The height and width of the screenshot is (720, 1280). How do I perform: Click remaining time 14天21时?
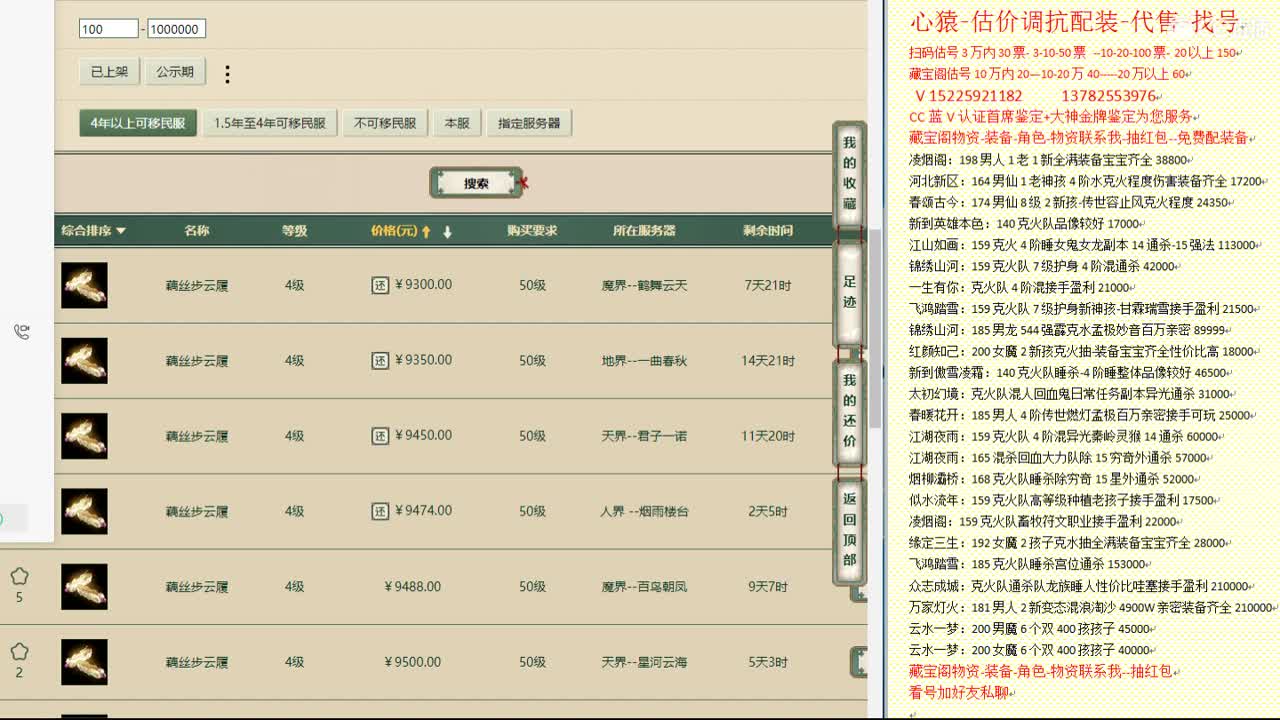point(768,361)
